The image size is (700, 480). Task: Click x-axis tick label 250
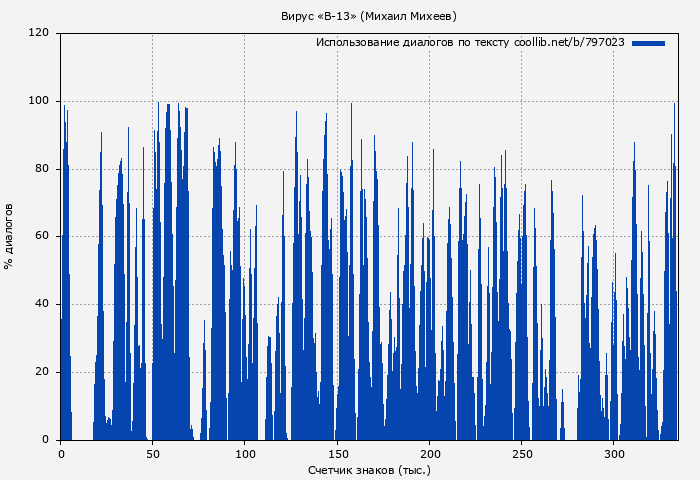(521, 454)
